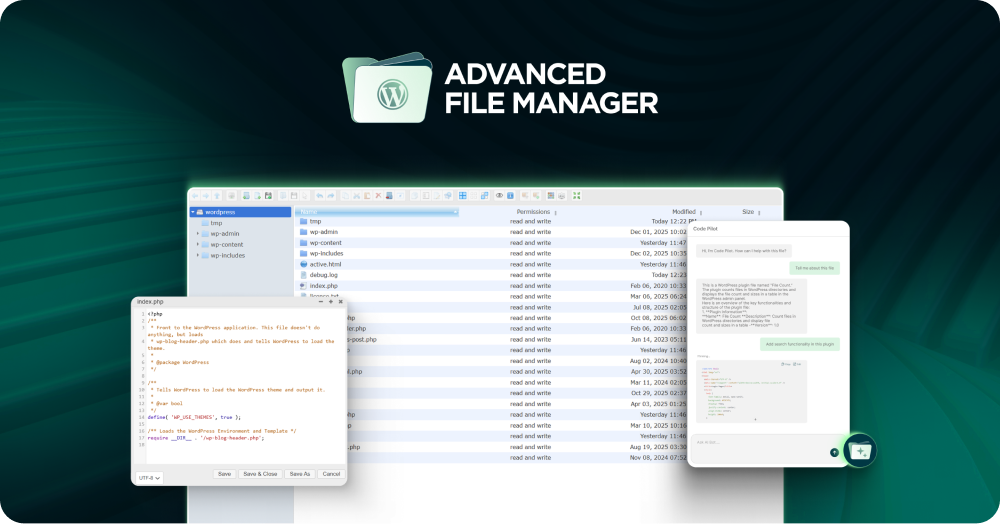Expand the wp-content tree folder arrow
Viewport: 1000px width, 524px height.
click(198, 244)
